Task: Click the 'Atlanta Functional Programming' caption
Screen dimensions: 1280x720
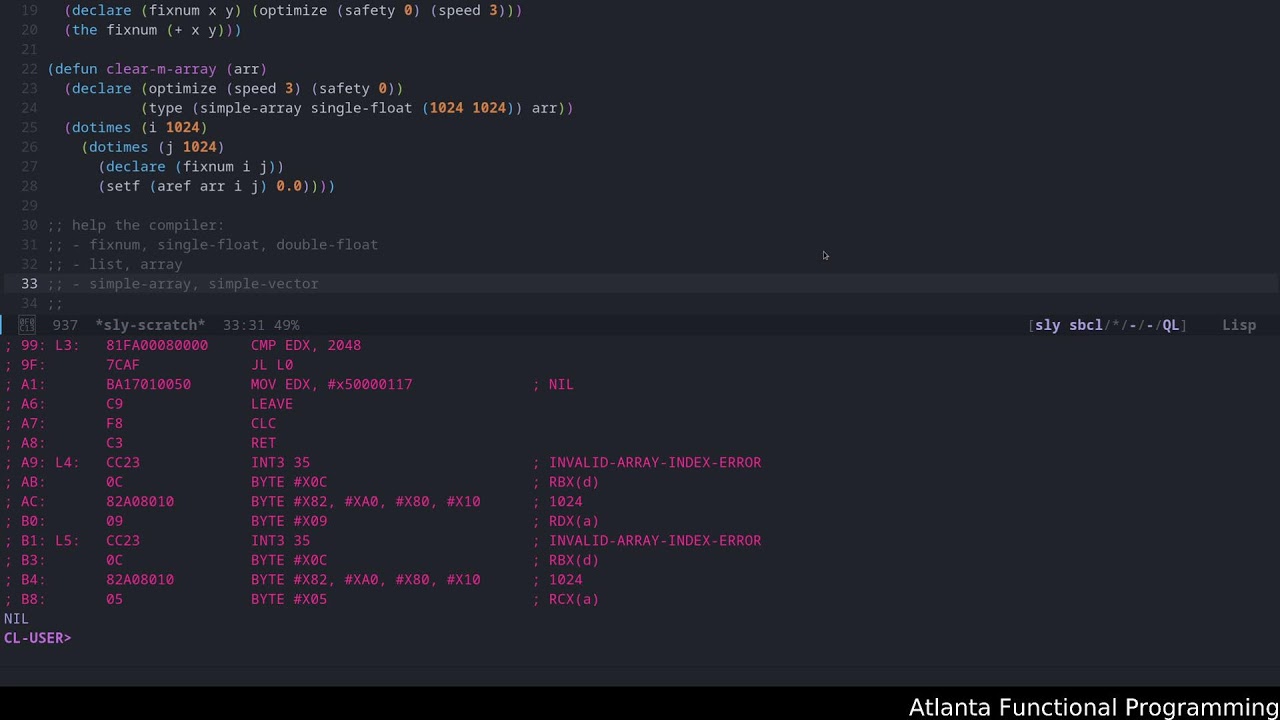Action: [x=1094, y=707]
